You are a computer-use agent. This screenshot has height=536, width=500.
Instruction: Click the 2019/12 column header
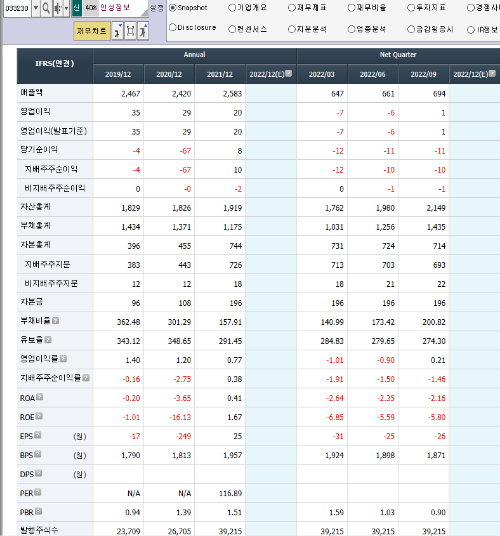[118, 74]
